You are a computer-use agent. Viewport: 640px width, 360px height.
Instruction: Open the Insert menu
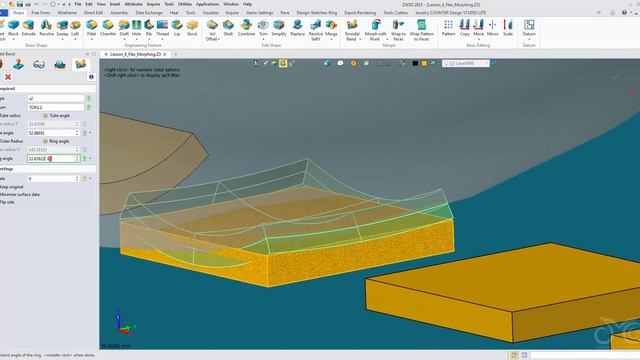115,4
